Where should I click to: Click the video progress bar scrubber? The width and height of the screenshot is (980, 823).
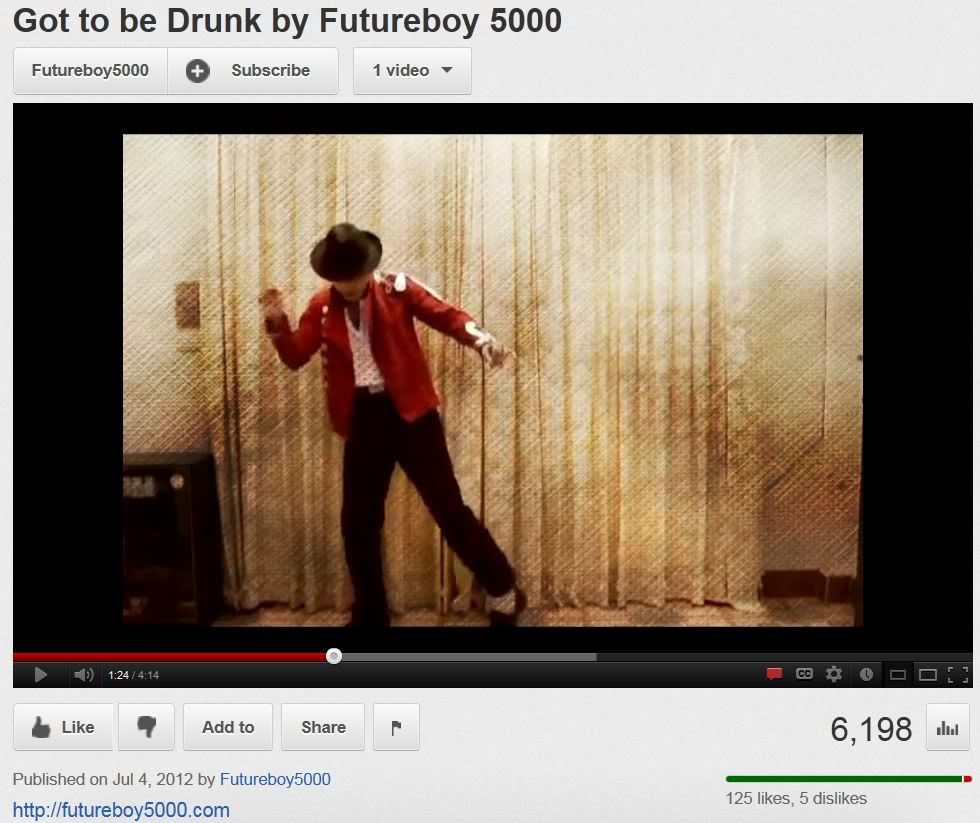(334, 656)
